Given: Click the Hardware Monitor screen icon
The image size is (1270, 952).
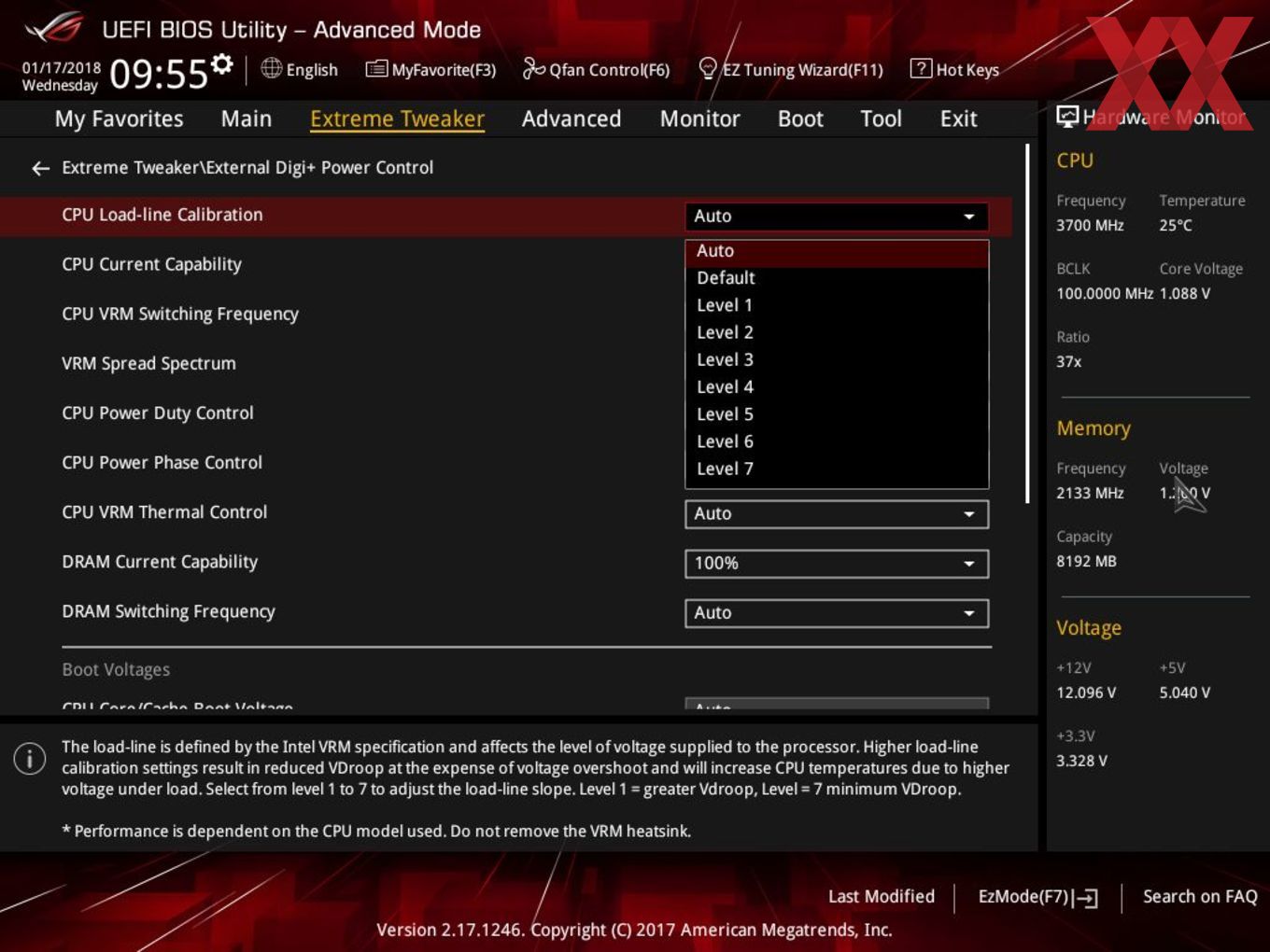Looking at the screenshot, I should pos(1067,117).
